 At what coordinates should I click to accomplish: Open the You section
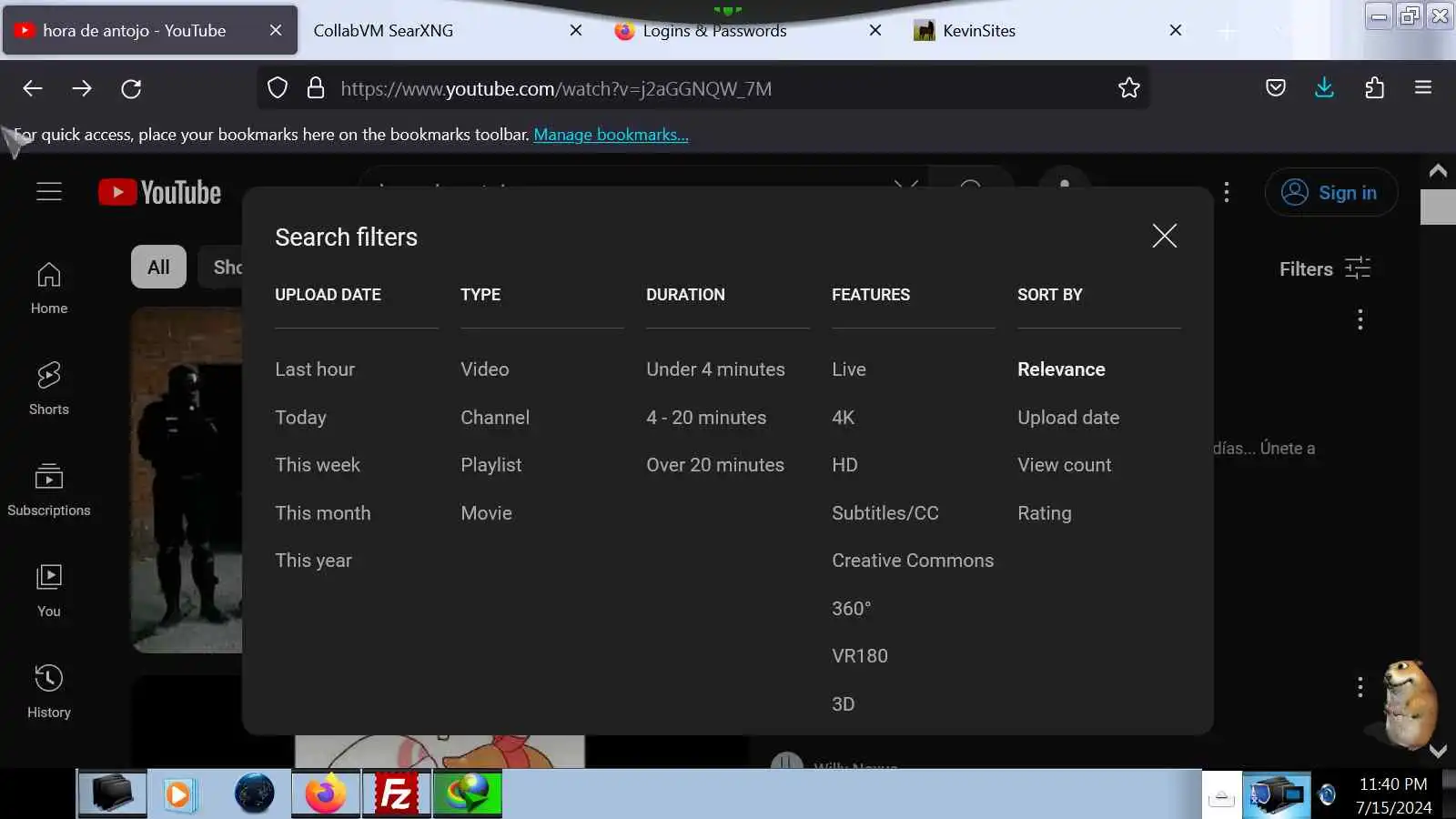[49, 591]
